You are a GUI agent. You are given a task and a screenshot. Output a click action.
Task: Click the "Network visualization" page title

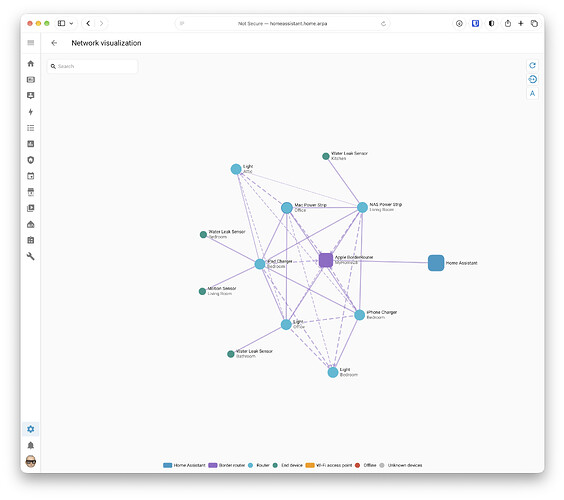click(106, 43)
